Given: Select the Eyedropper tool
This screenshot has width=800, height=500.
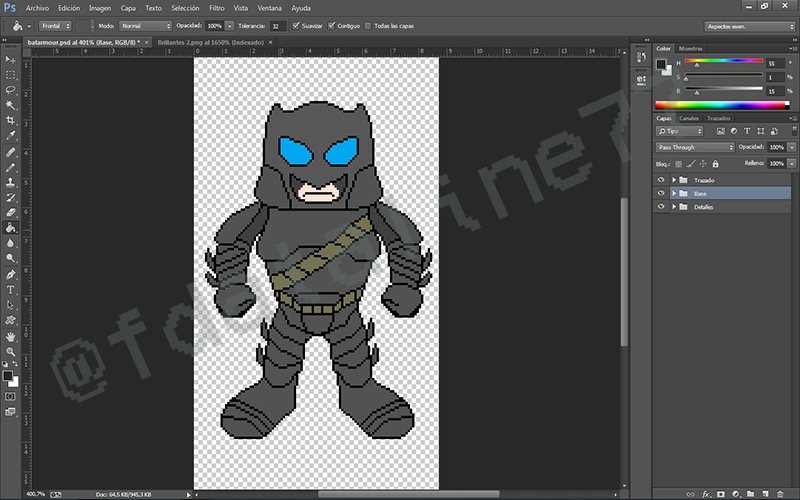Looking at the screenshot, I should click(x=10, y=136).
